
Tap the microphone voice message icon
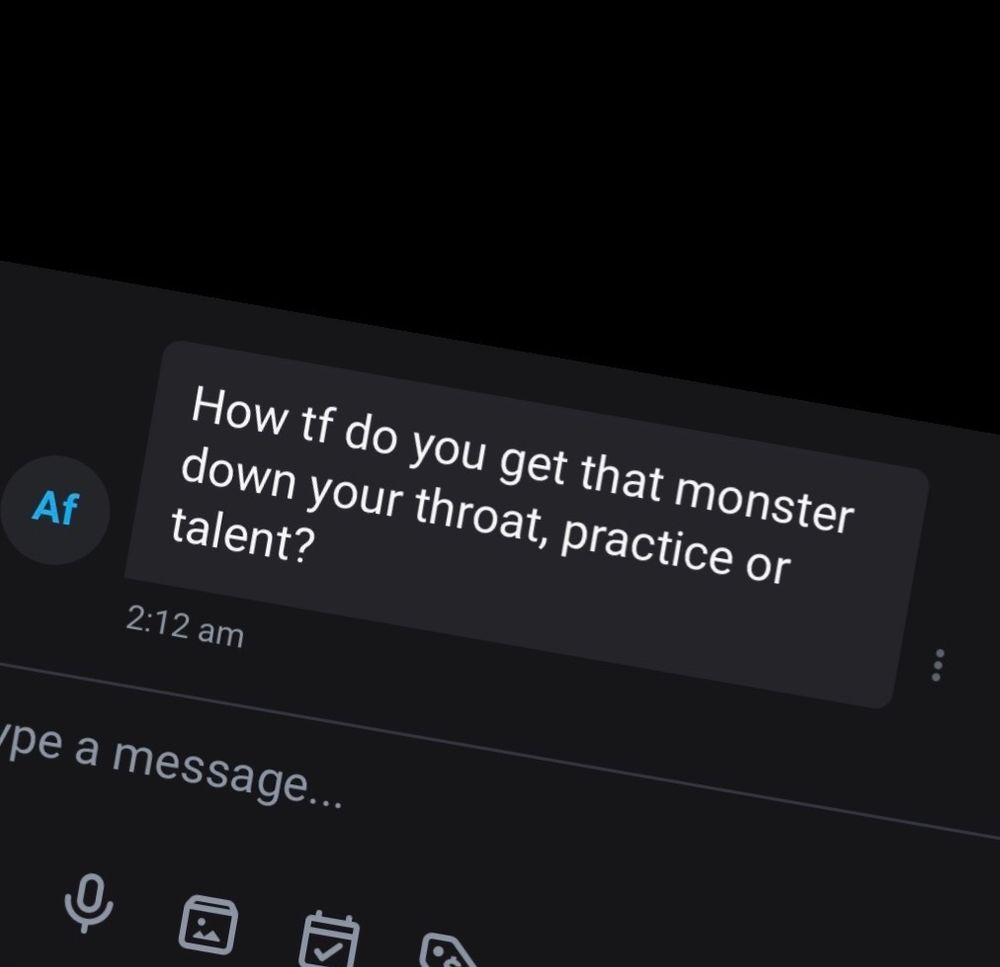tap(89, 903)
